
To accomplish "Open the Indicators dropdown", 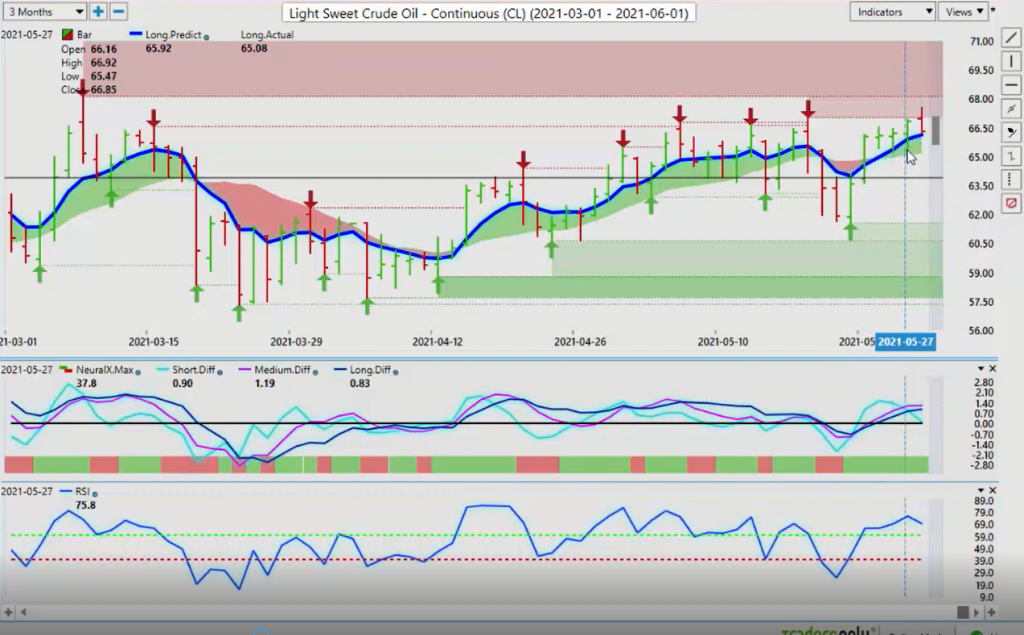I will pos(892,12).
